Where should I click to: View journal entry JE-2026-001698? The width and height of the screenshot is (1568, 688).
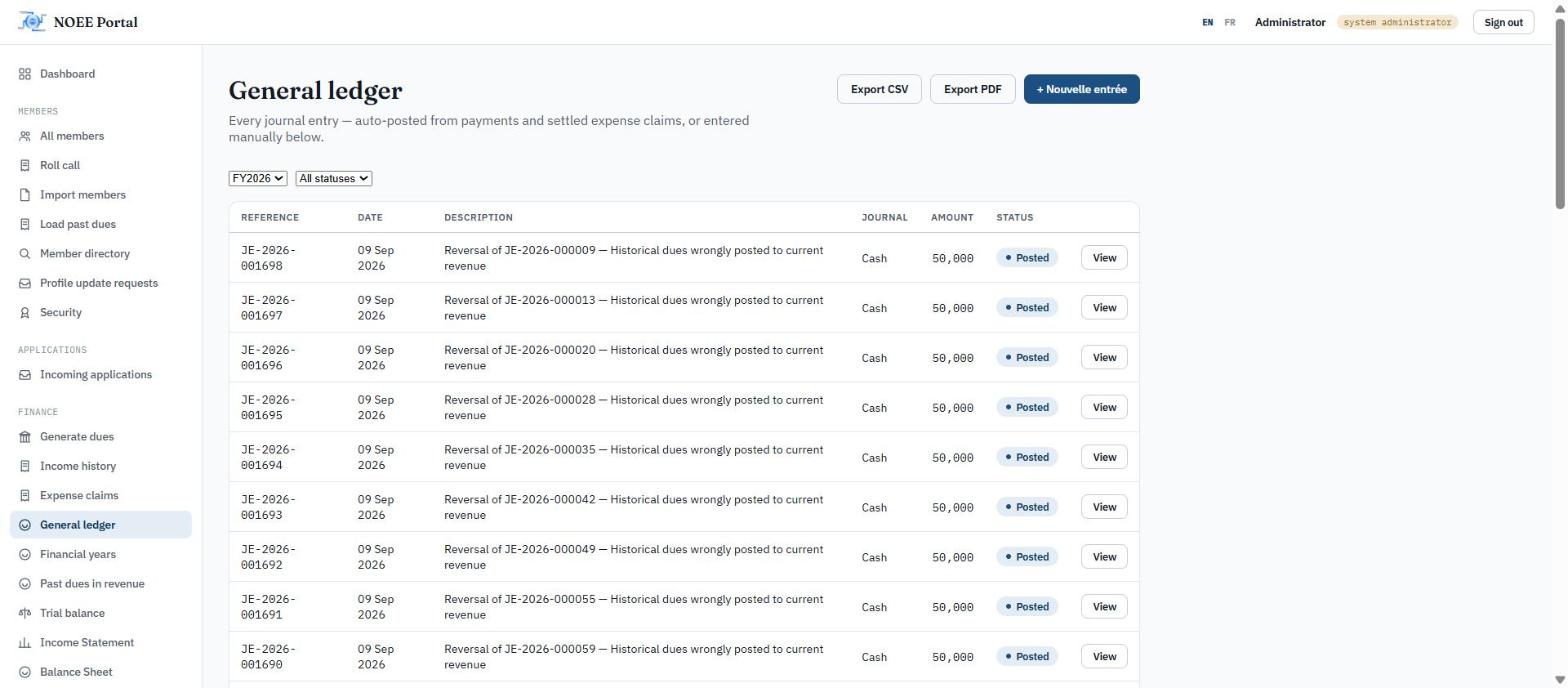(1104, 258)
